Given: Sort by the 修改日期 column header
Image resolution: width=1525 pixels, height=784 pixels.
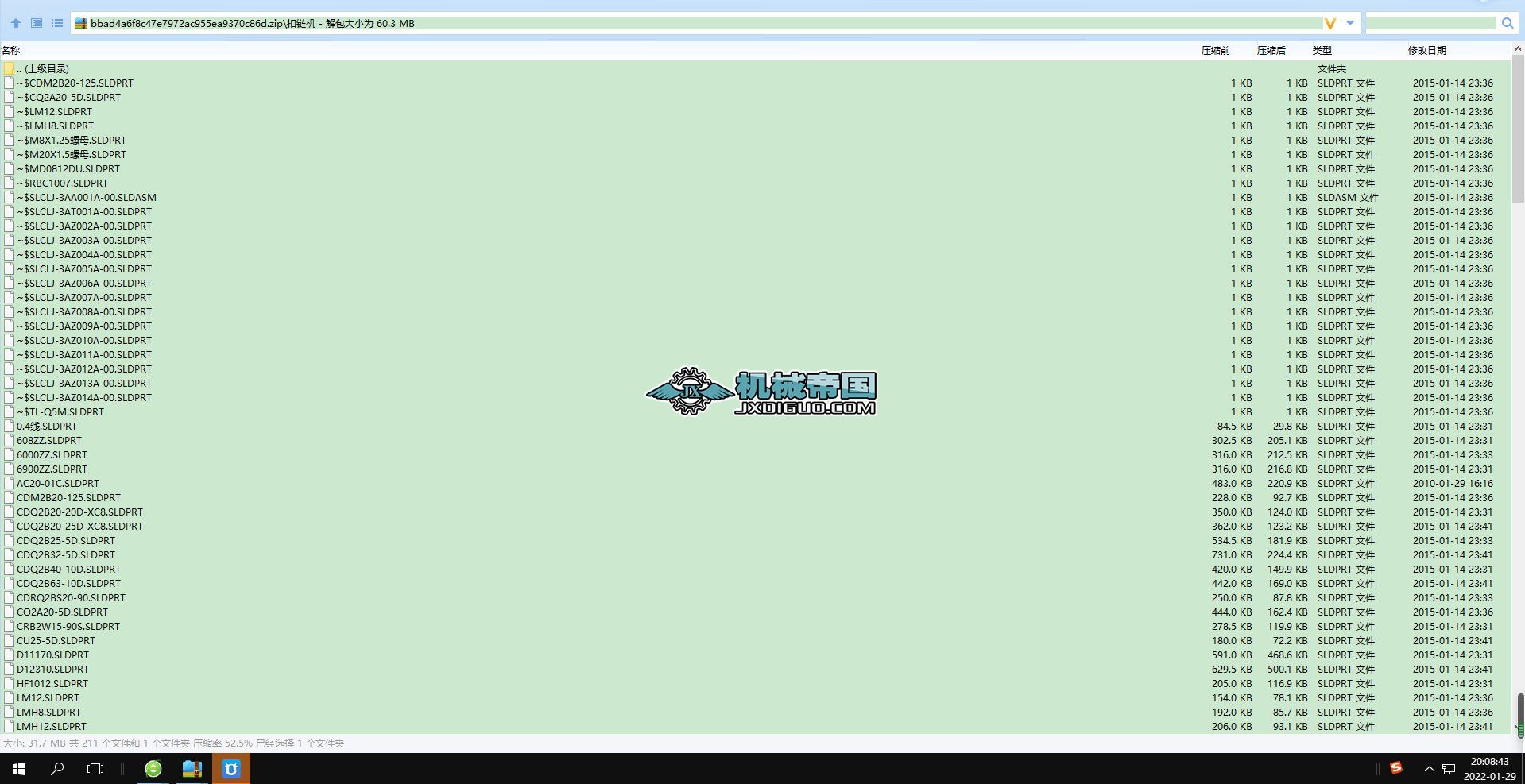Looking at the screenshot, I should tap(1427, 50).
